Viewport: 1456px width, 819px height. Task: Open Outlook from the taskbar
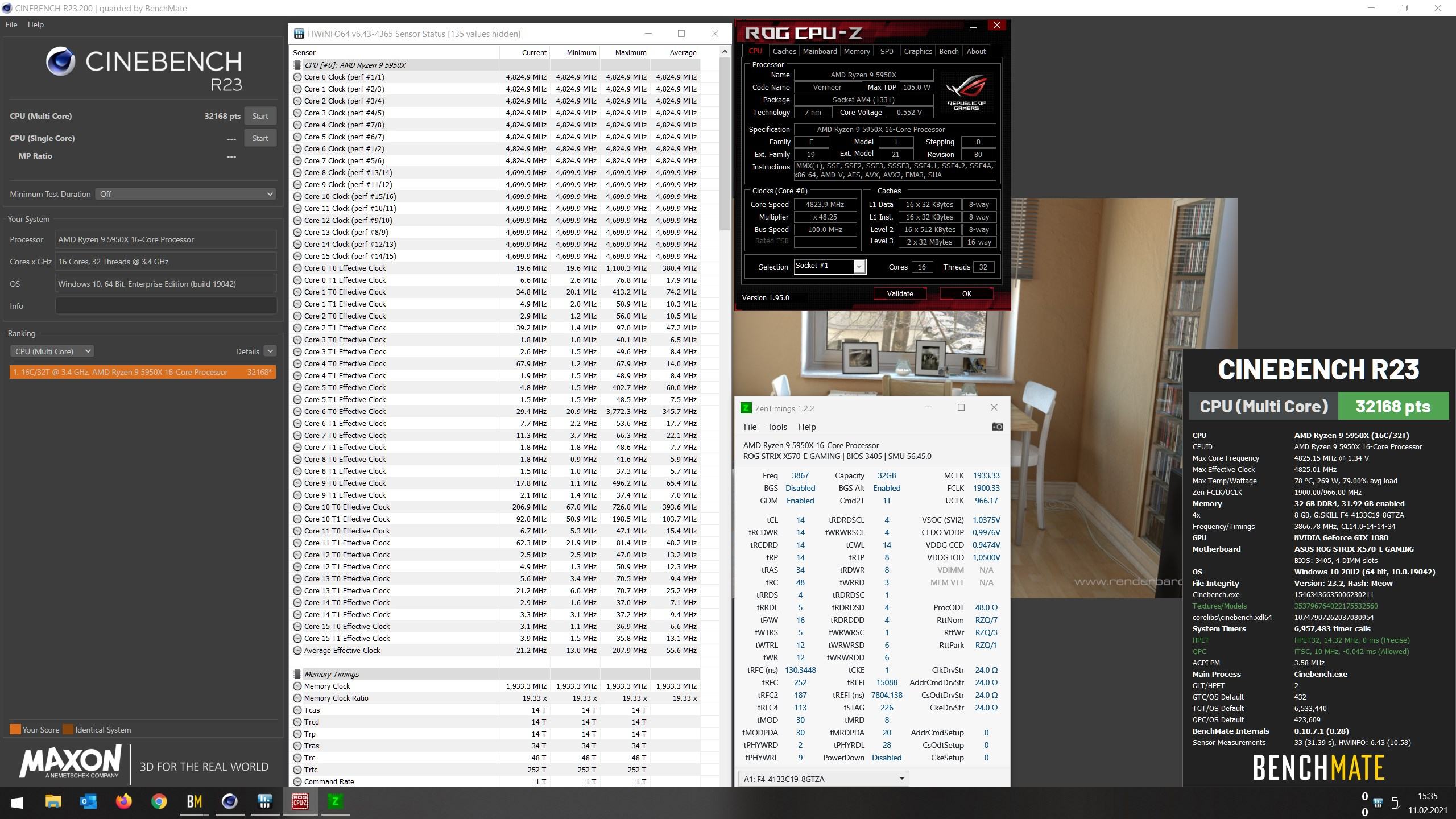pos(88,802)
